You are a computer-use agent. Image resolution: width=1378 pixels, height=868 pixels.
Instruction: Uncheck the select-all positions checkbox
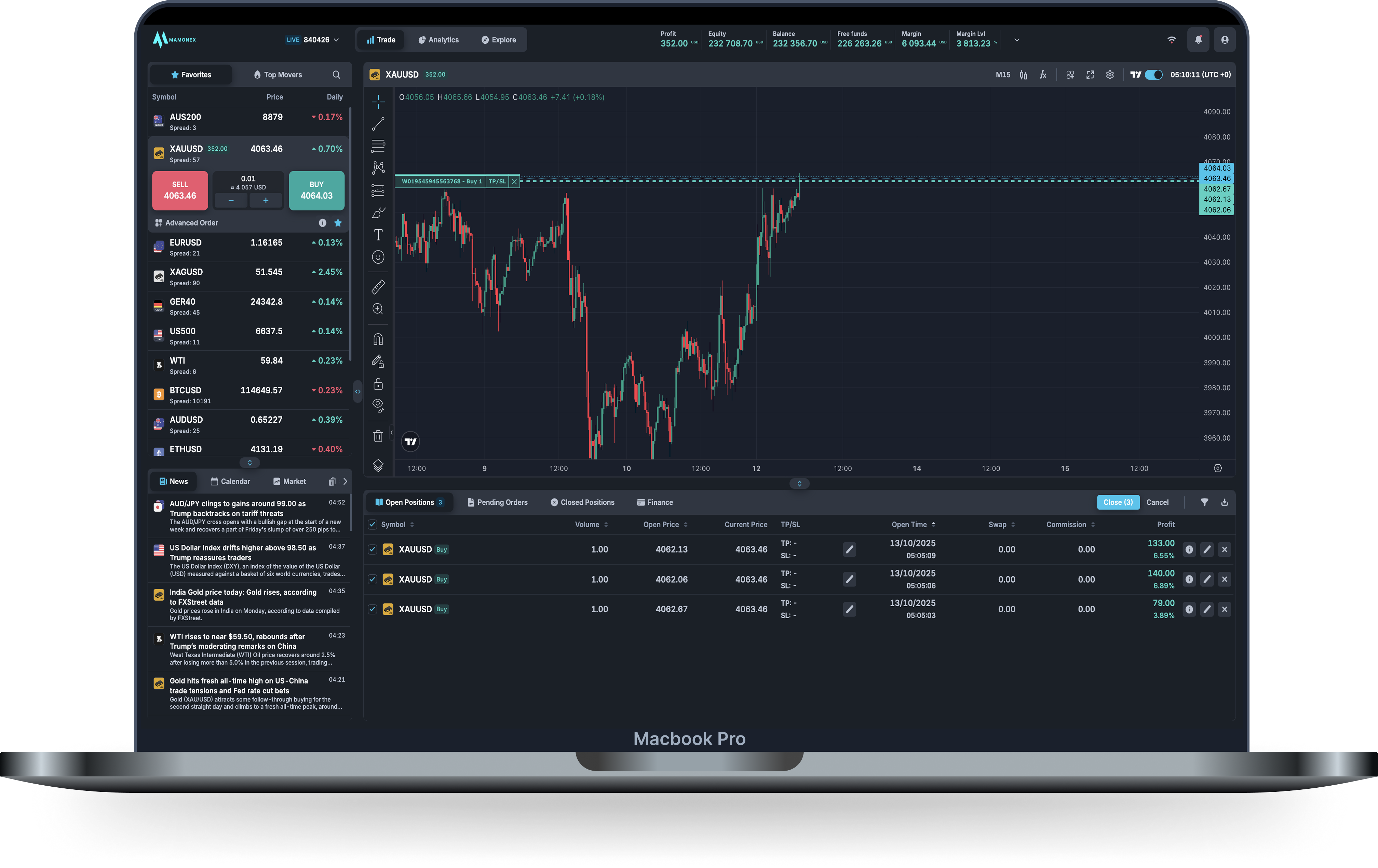(373, 525)
